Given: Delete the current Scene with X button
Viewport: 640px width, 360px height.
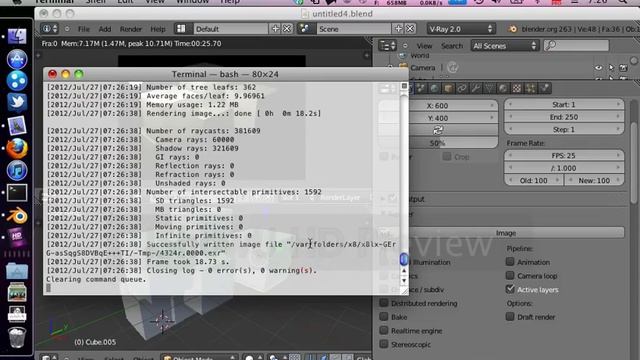Looking at the screenshot, I should pyautogui.click(x=410, y=29).
